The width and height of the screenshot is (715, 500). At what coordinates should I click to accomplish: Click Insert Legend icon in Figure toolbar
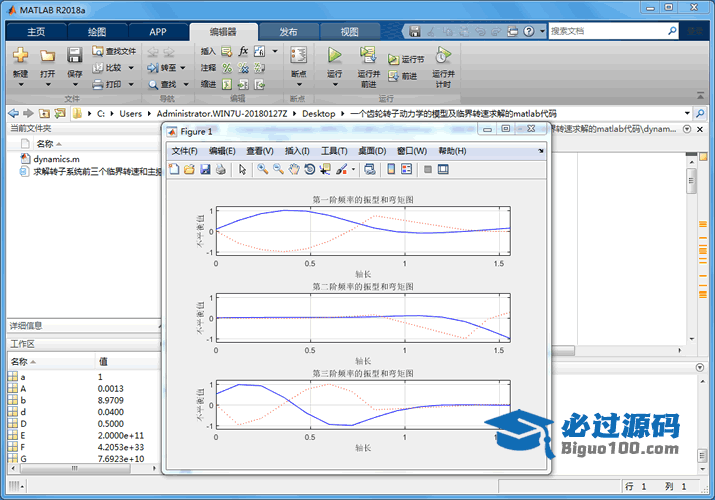[x=406, y=170]
